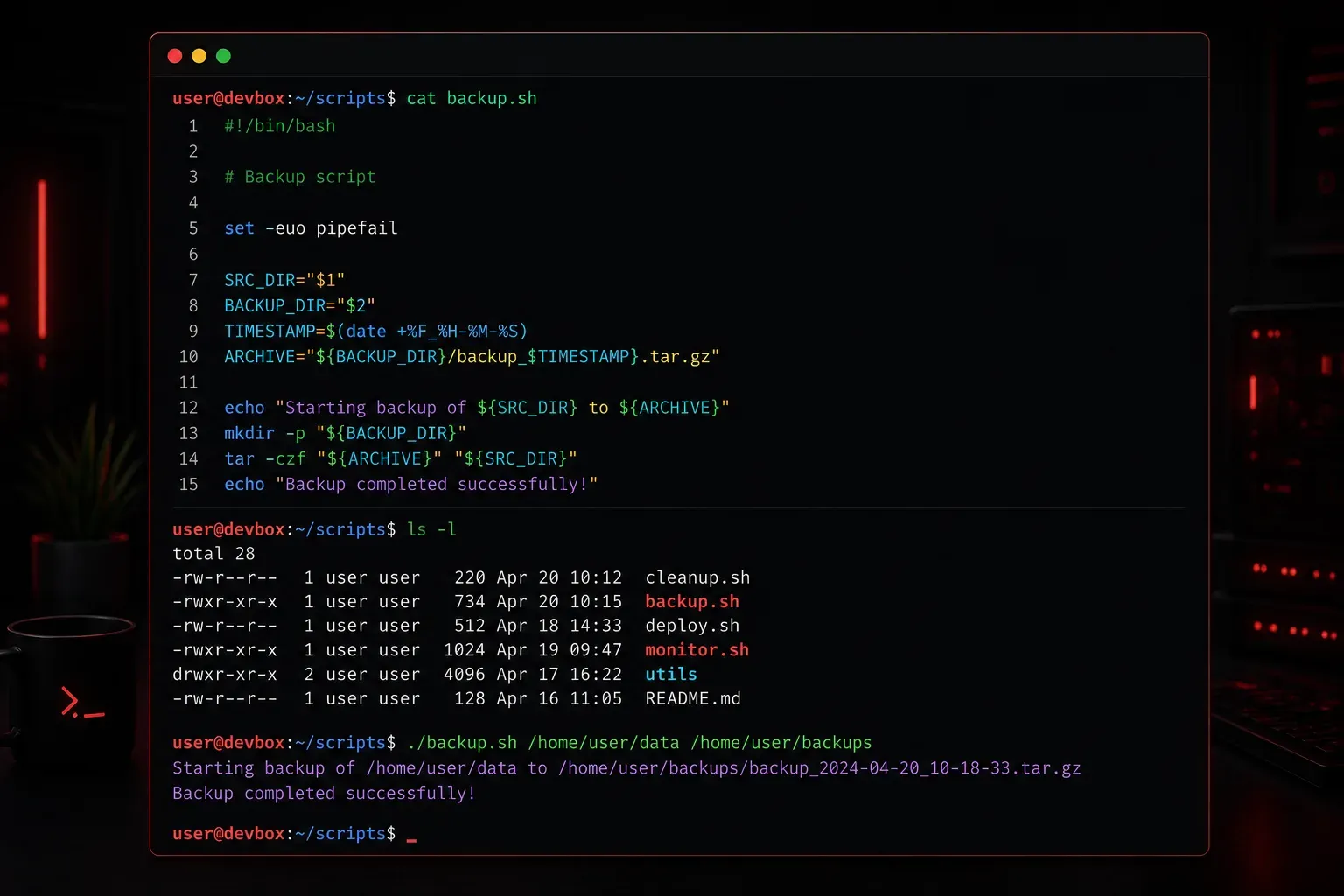
Task: Click the file size 734 value
Action: tap(470, 602)
